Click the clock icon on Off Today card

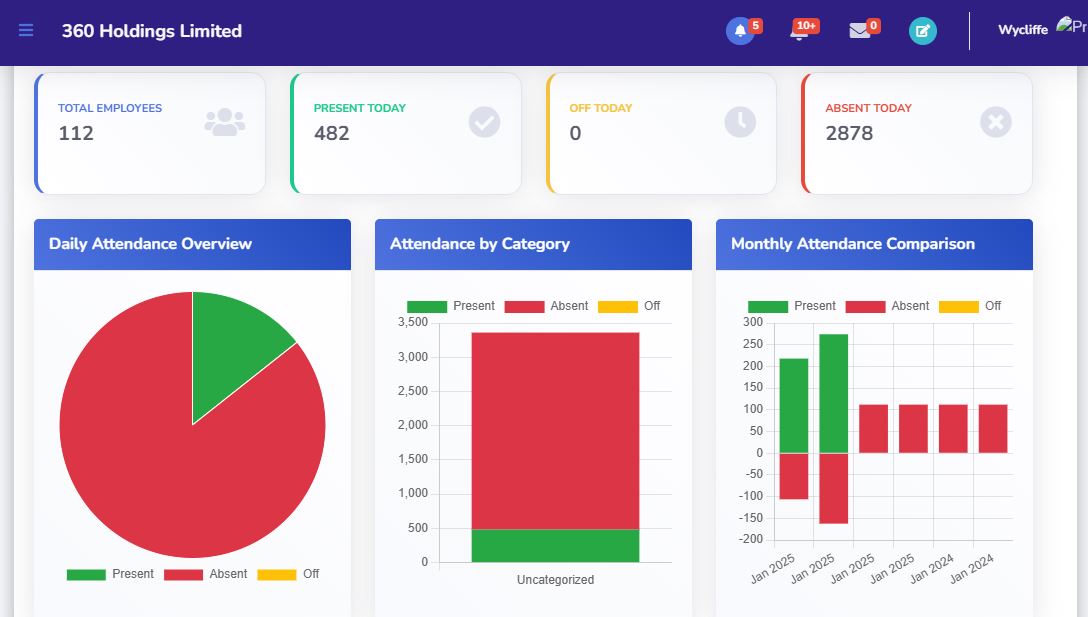click(740, 121)
